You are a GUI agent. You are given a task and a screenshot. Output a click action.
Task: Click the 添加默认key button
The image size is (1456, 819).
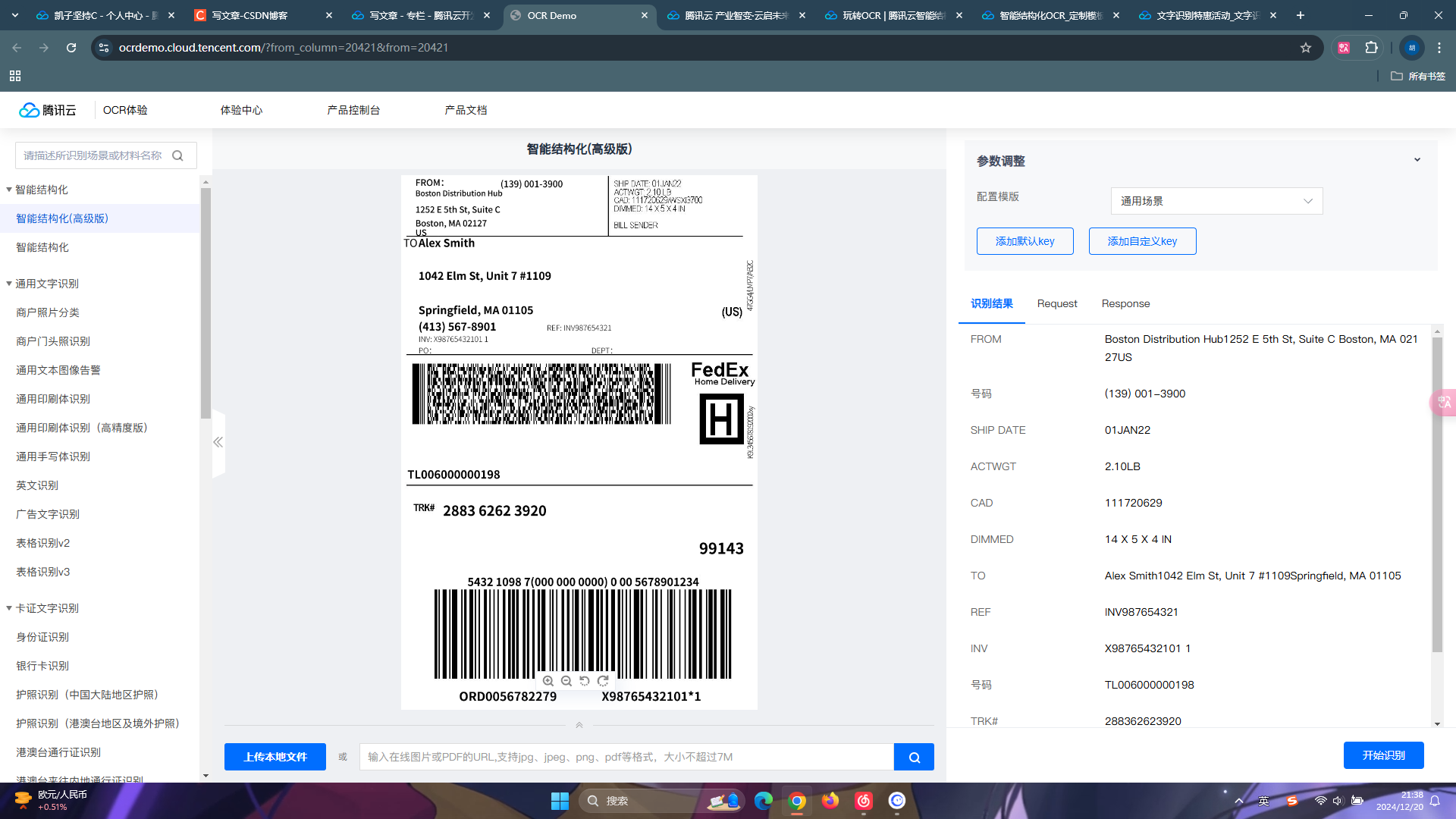coord(1025,241)
